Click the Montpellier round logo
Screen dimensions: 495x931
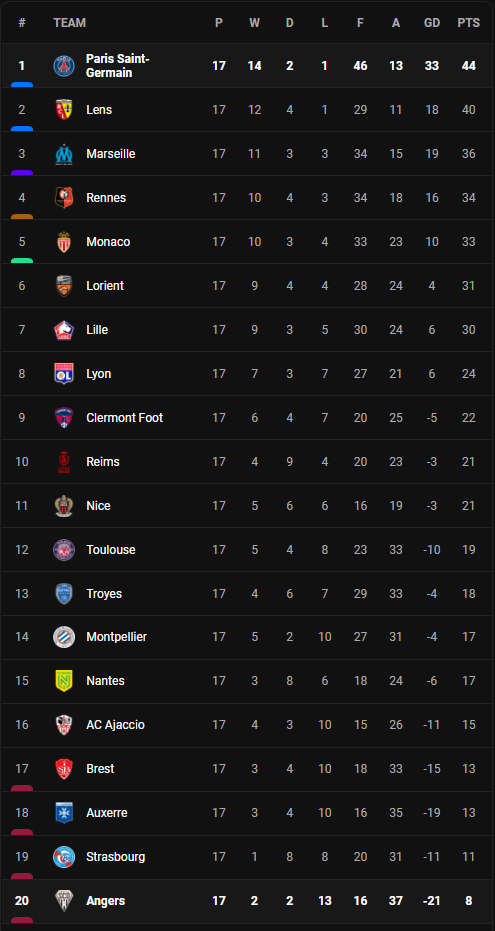(x=64, y=637)
